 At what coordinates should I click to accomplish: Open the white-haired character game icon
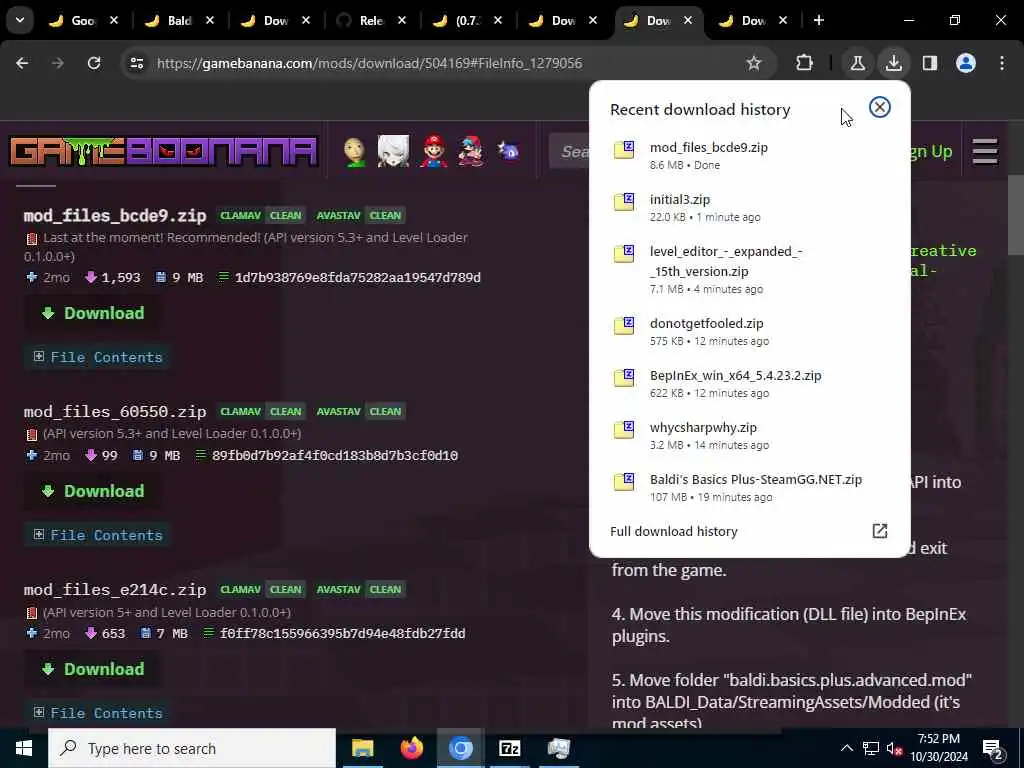pos(393,152)
